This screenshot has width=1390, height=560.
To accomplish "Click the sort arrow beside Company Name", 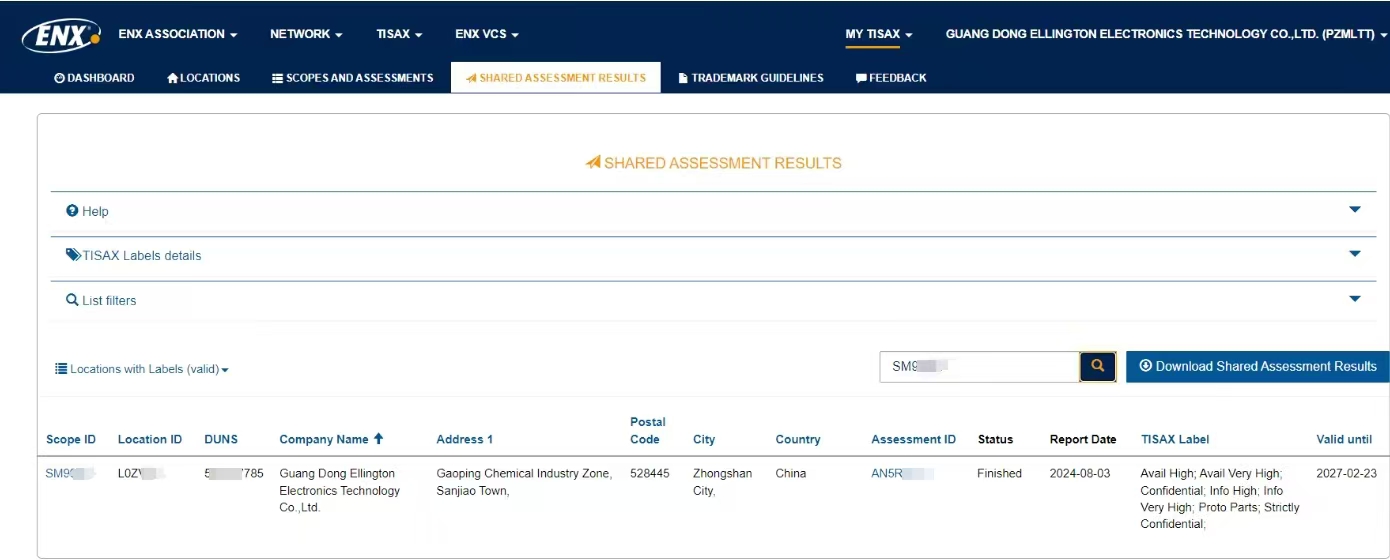I will (x=378, y=439).
